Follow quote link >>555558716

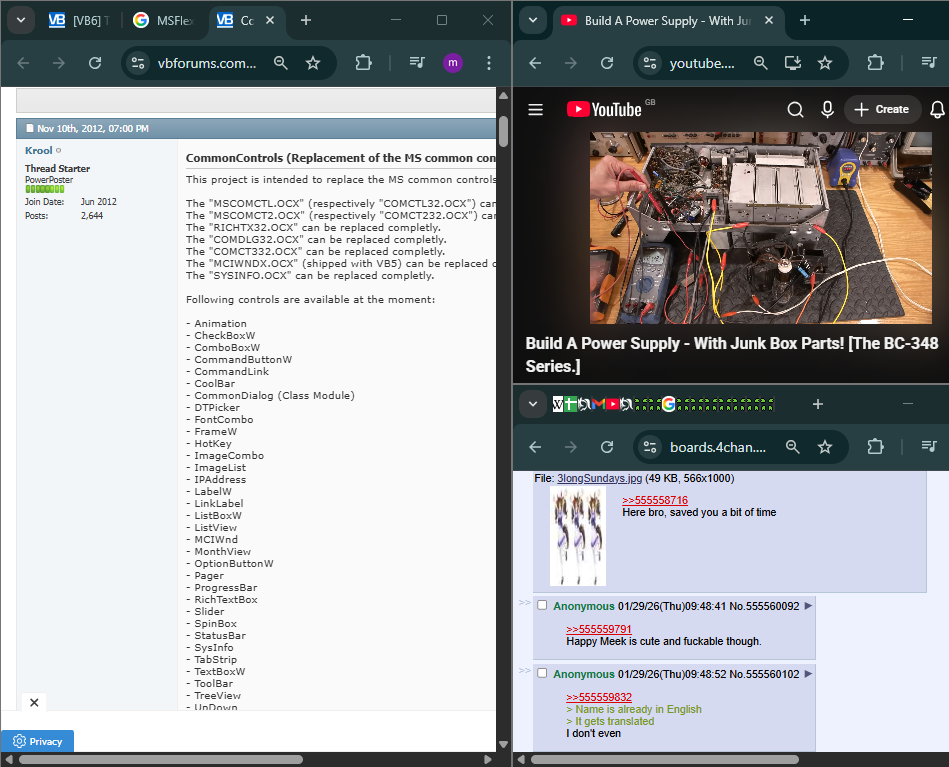coord(655,500)
